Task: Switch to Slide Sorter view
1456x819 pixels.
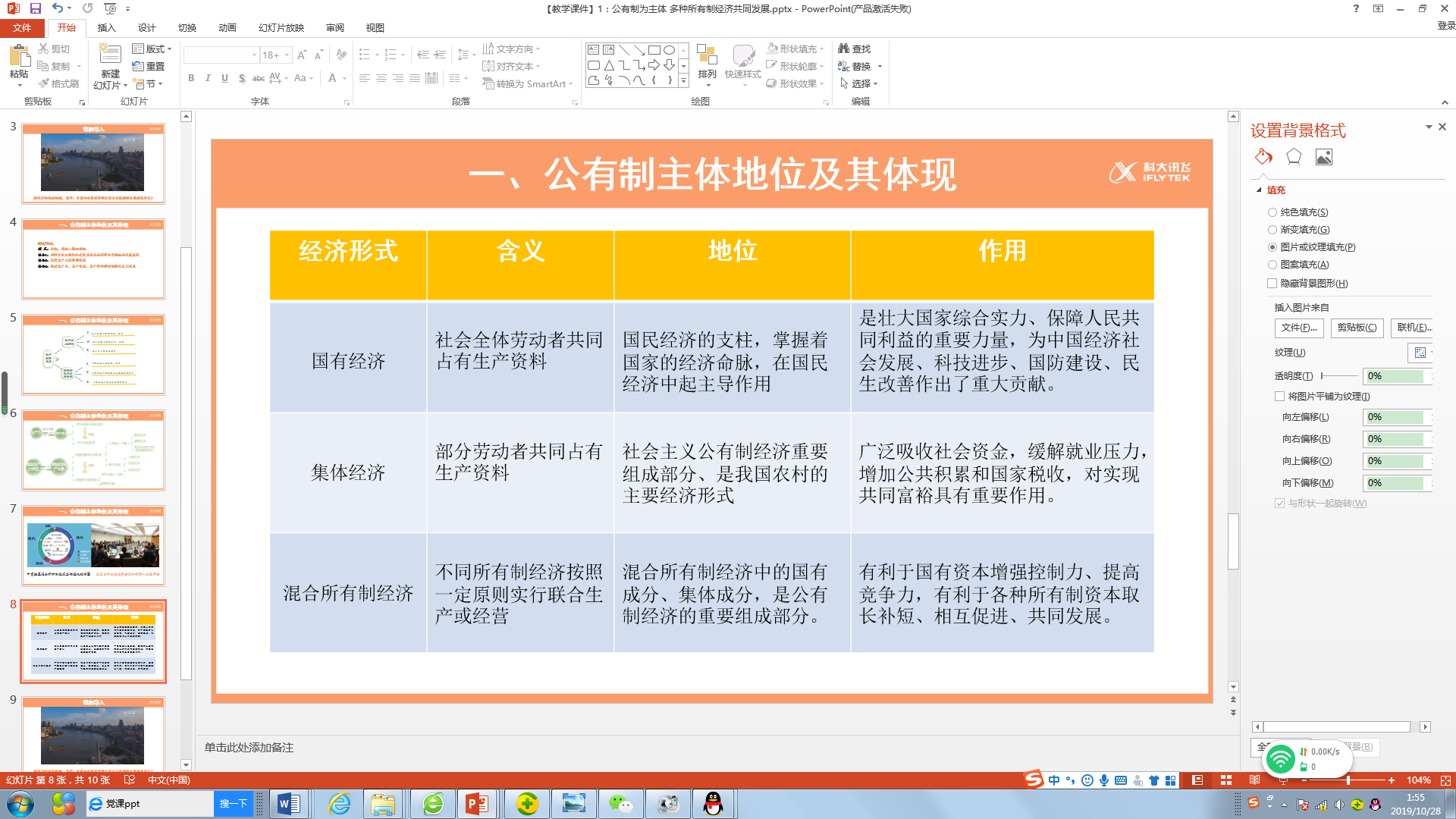Action: click(1226, 780)
